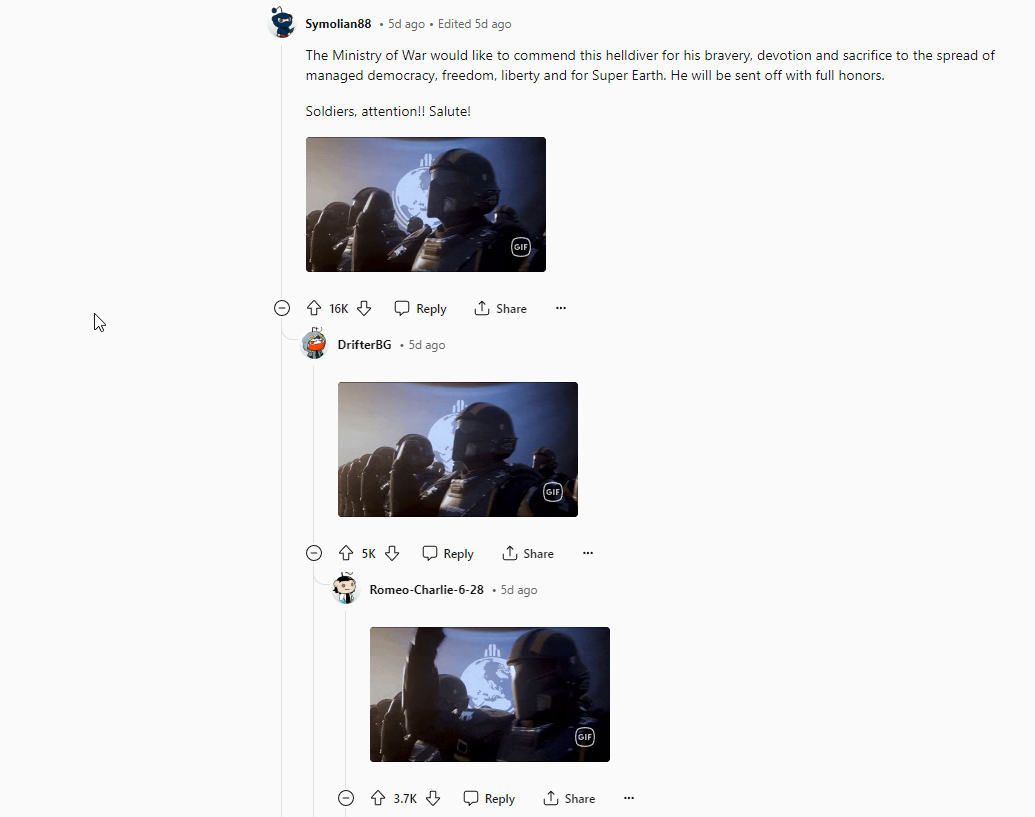The image size is (1035, 817).
Task: Open DrifterBG's avatar icon
Action: pyautogui.click(x=314, y=343)
